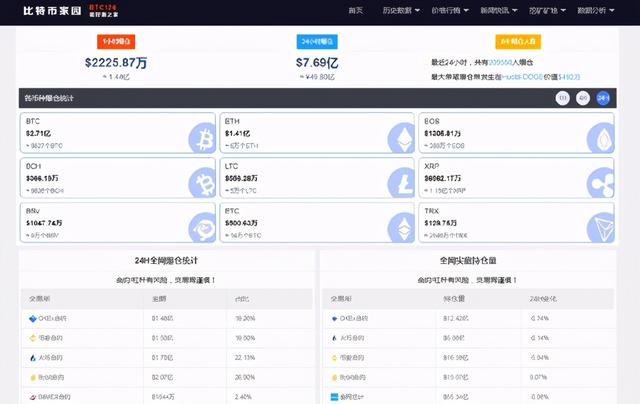The height and width of the screenshot is (404, 640).
Task: Select the 4H time range toggle
Action: [583, 98]
